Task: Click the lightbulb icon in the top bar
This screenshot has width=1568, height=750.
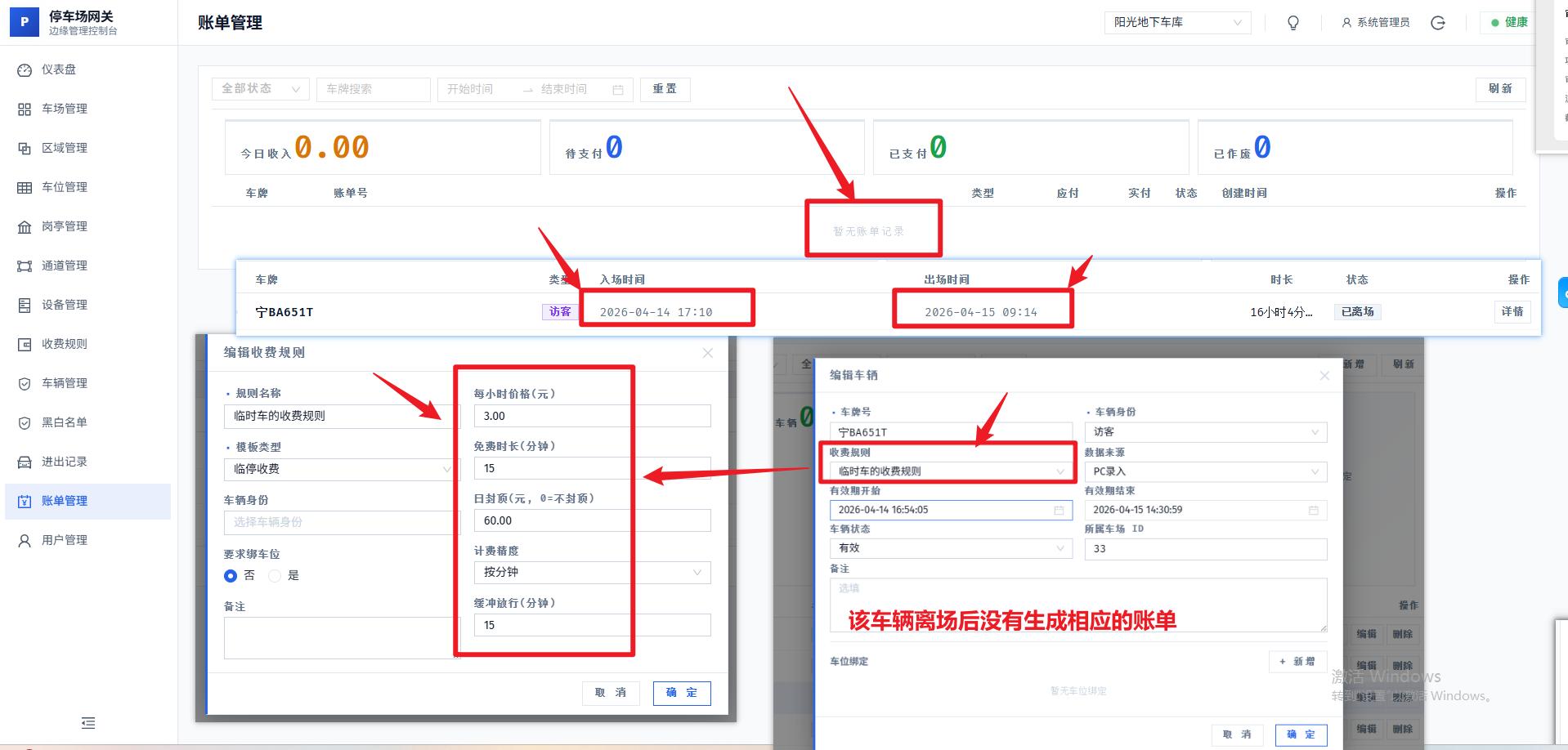Action: (x=1292, y=22)
